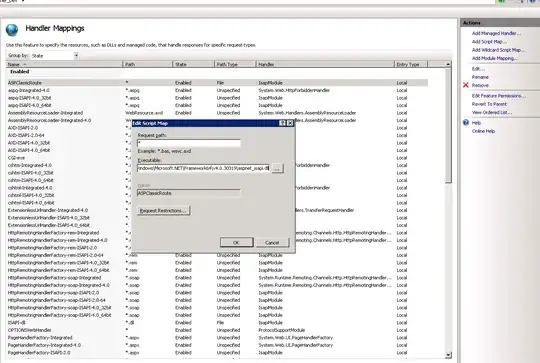Image resolution: width=540 pixels, height=363 pixels.
Task: Click the red X Remove icon
Action: pyautogui.click(x=466, y=85)
